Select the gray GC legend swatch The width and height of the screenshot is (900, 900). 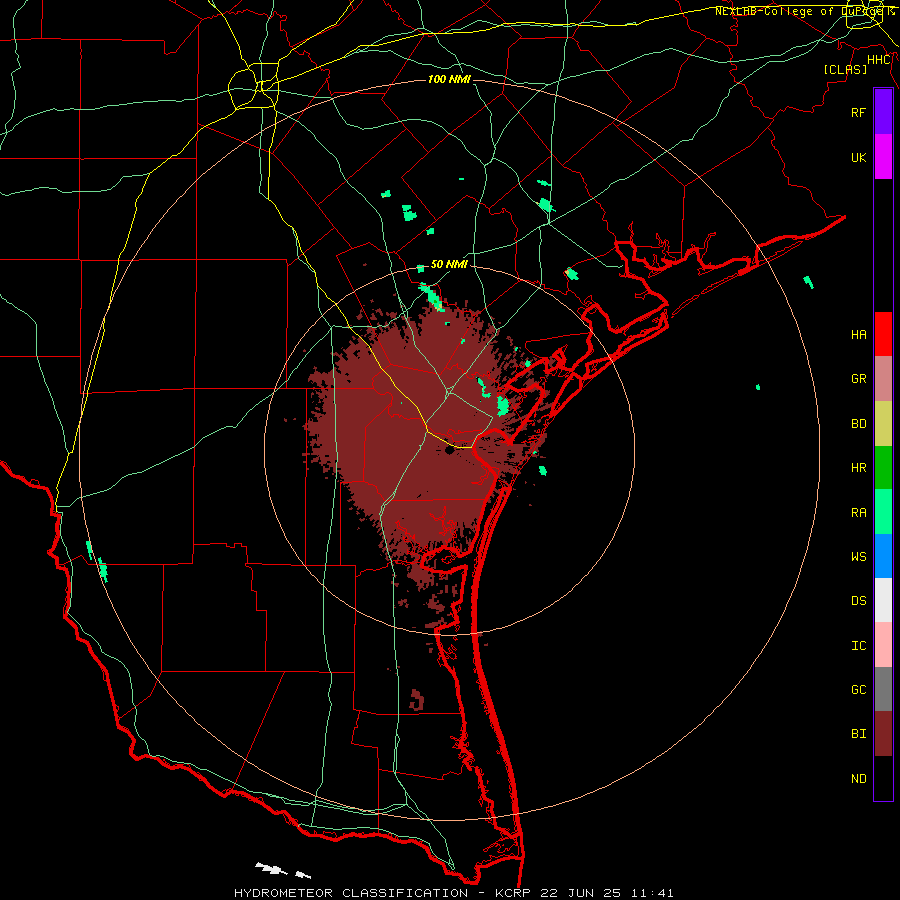883,689
